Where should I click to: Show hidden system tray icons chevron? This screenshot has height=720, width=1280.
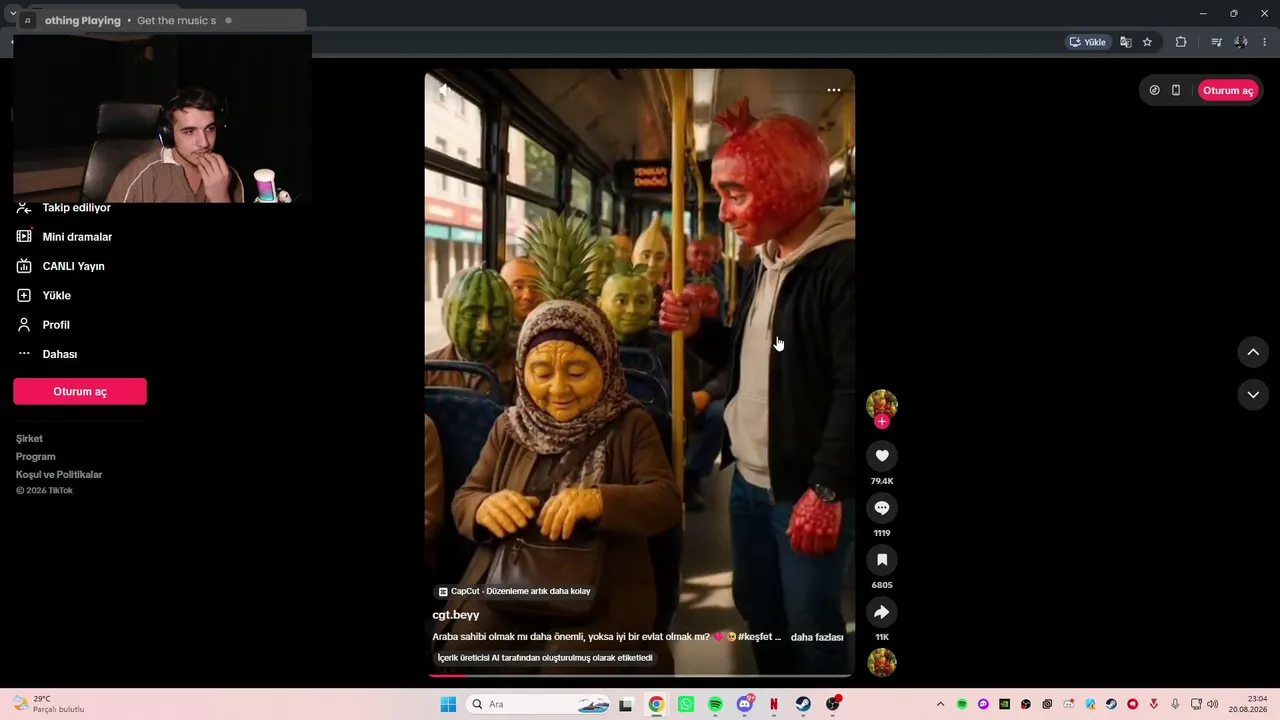(940, 704)
